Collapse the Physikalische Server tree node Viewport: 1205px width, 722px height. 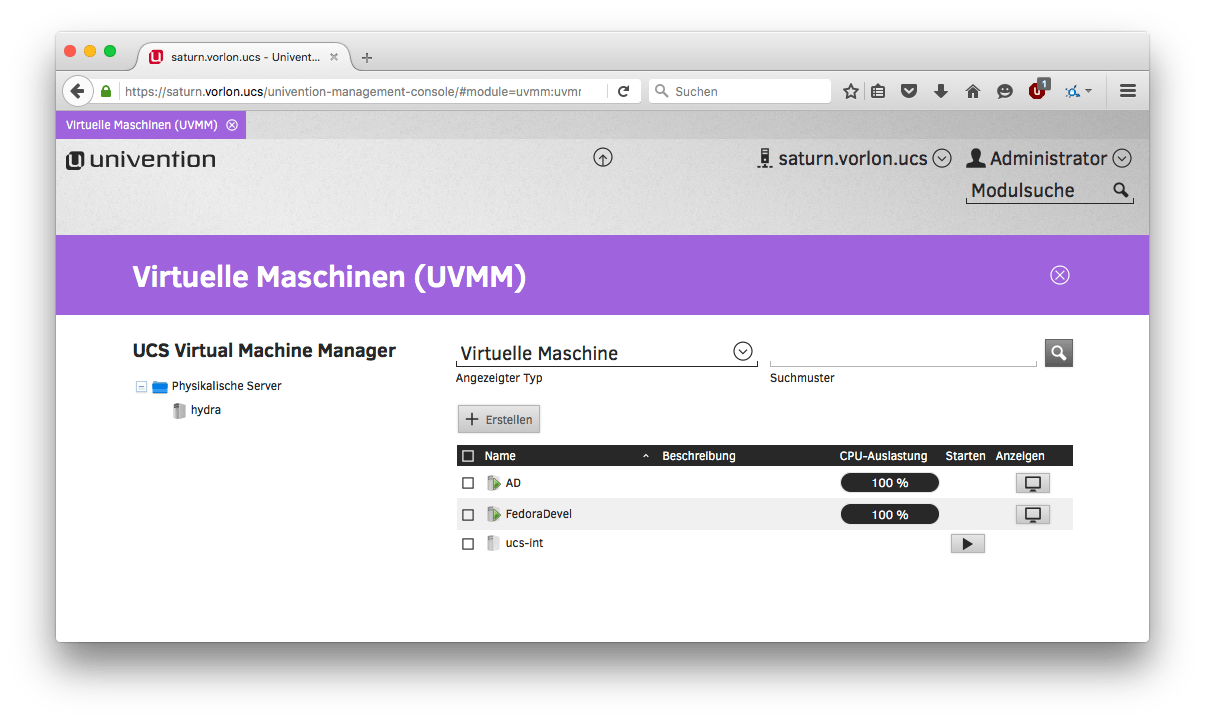point(141,387)
